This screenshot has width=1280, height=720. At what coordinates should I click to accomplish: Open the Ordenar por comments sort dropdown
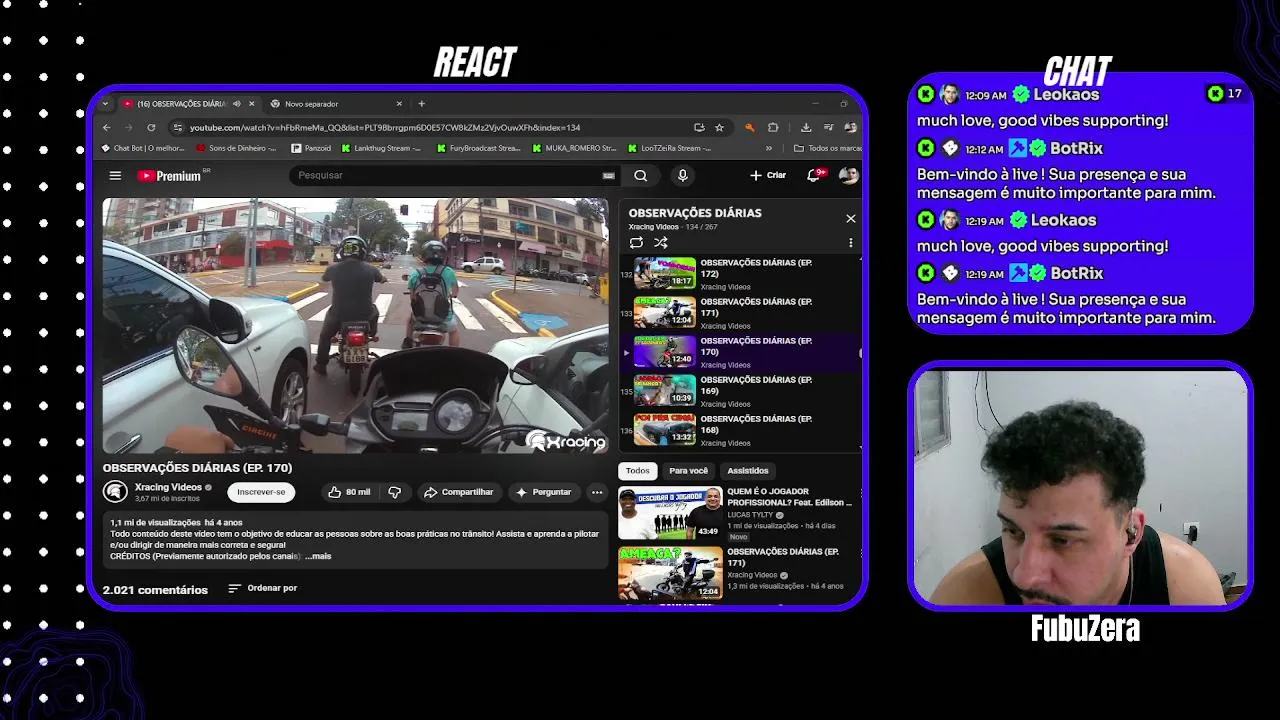click(x=263, y=588)
